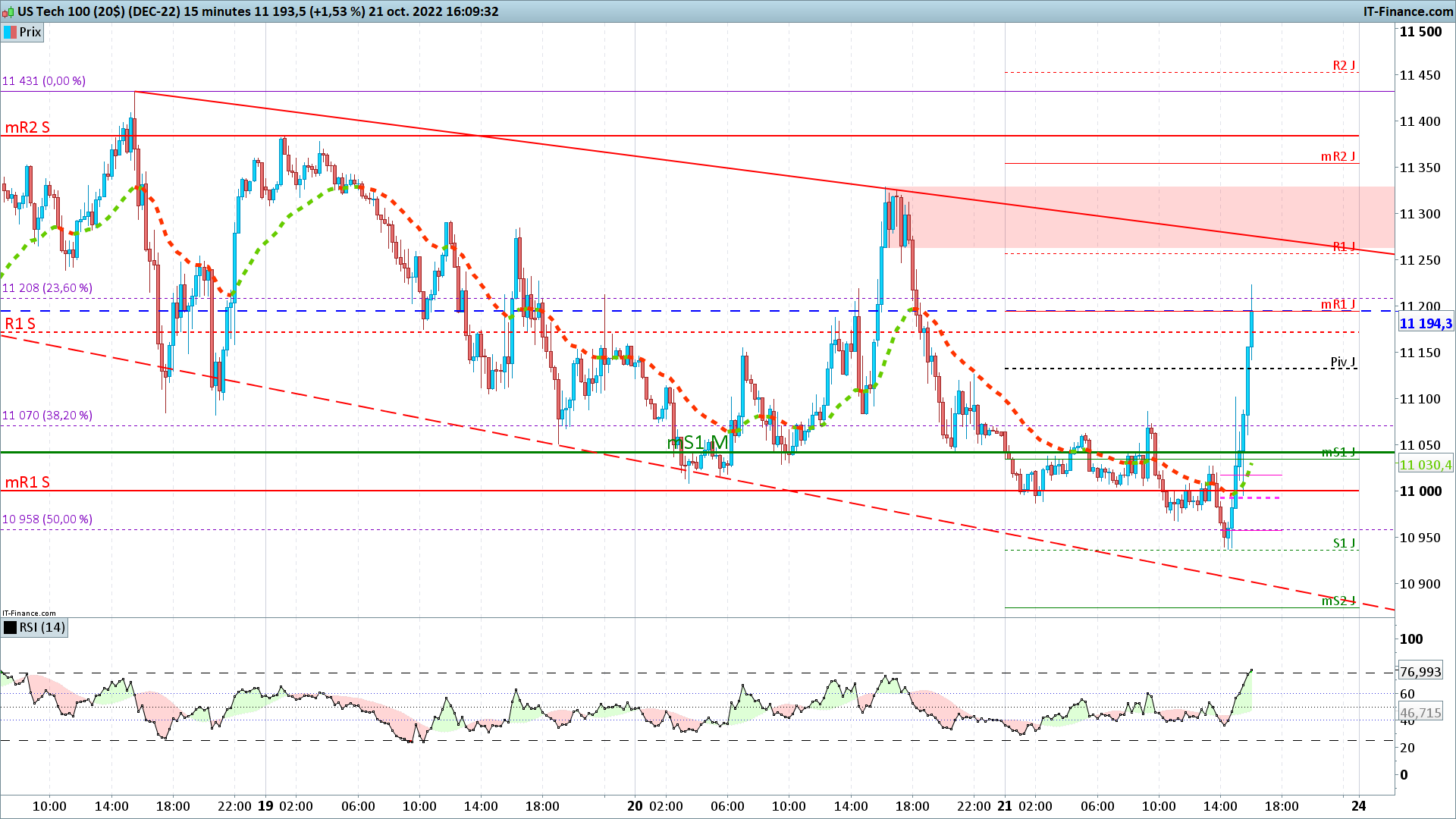Viewport: 1456px width, 819px height.
Task: Open the IT-Finance.com link at top right
Action: (1408, 11)
